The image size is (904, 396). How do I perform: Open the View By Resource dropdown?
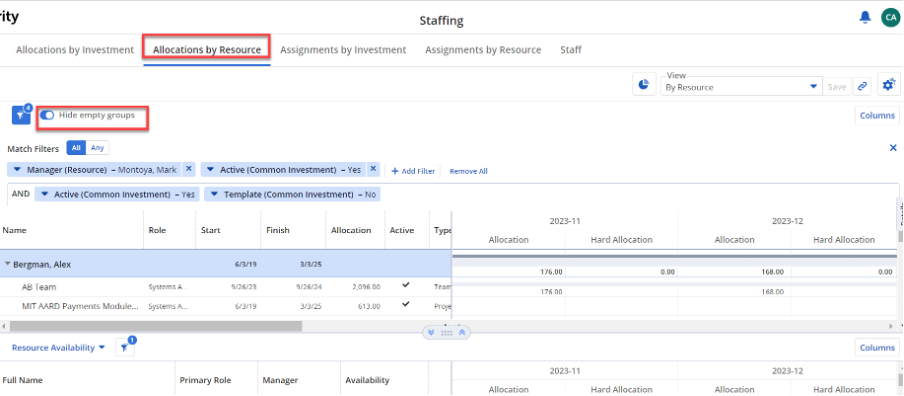coord(741,87)
